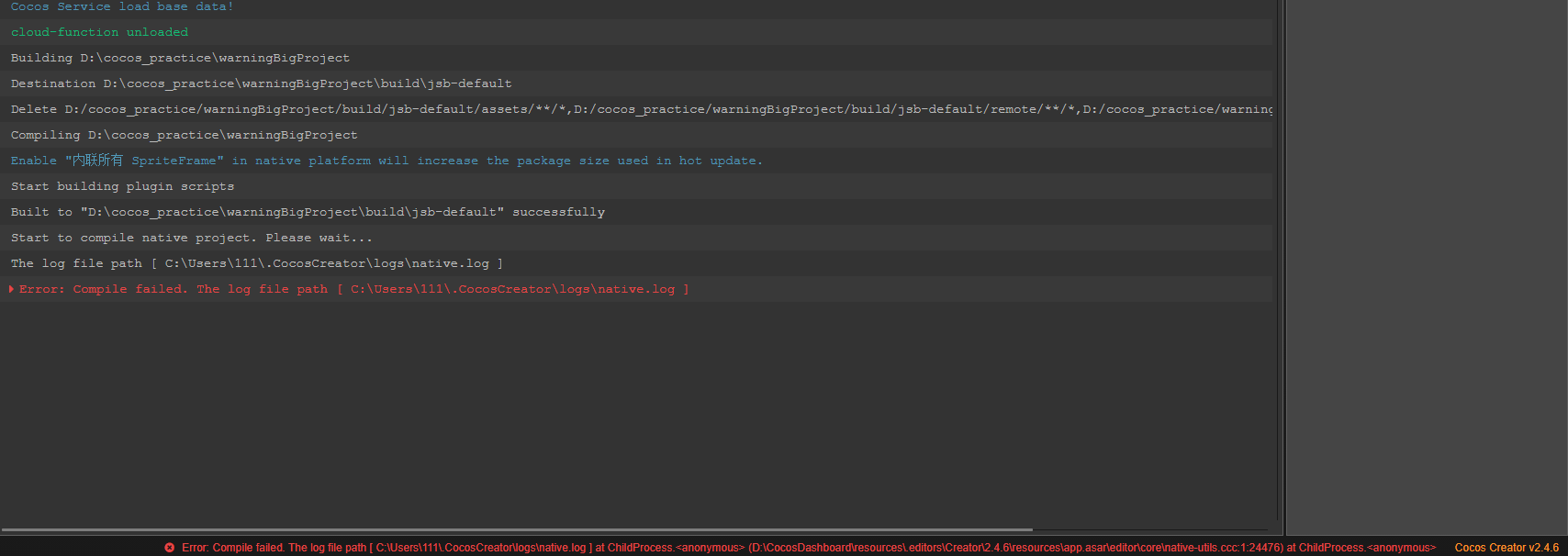Click the console's vertical scrollbar track
The width and height of the screenshot is (1568, 556).
tap(1278, 275)
